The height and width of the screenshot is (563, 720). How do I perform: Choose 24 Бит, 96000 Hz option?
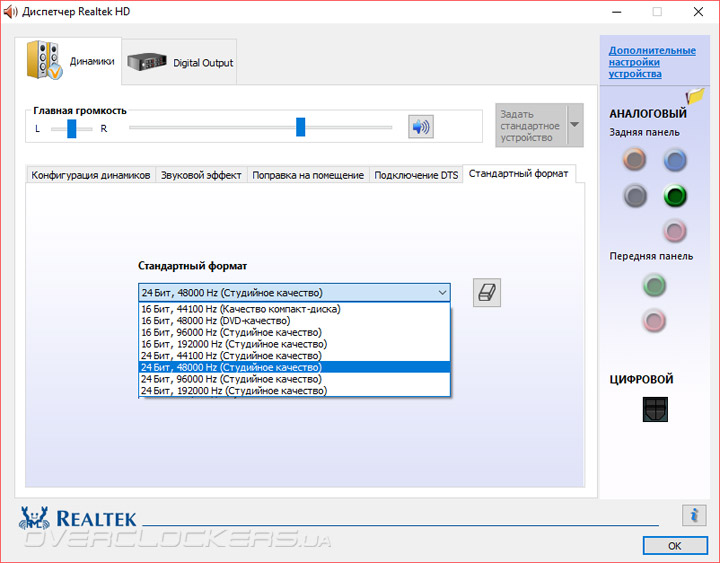pos(294,379)
